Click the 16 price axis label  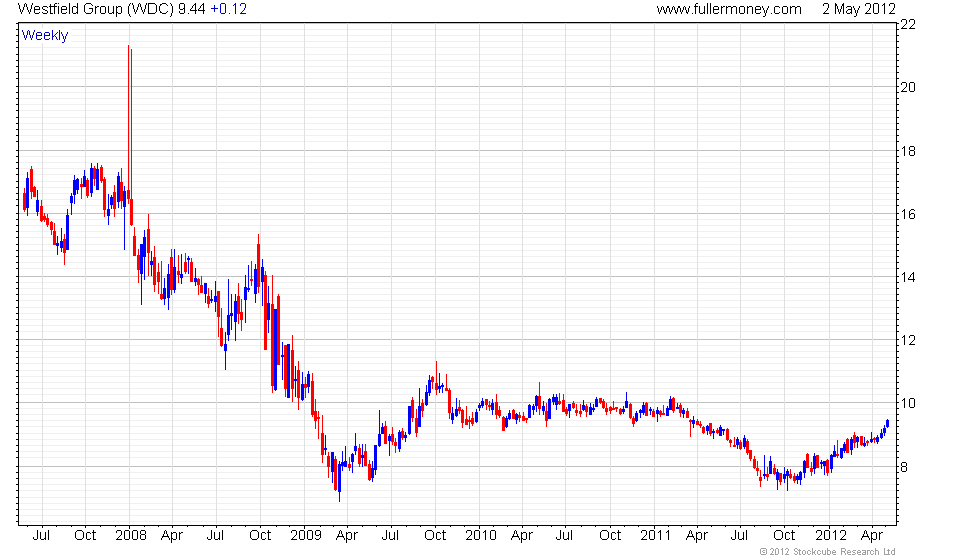[908, 214]
